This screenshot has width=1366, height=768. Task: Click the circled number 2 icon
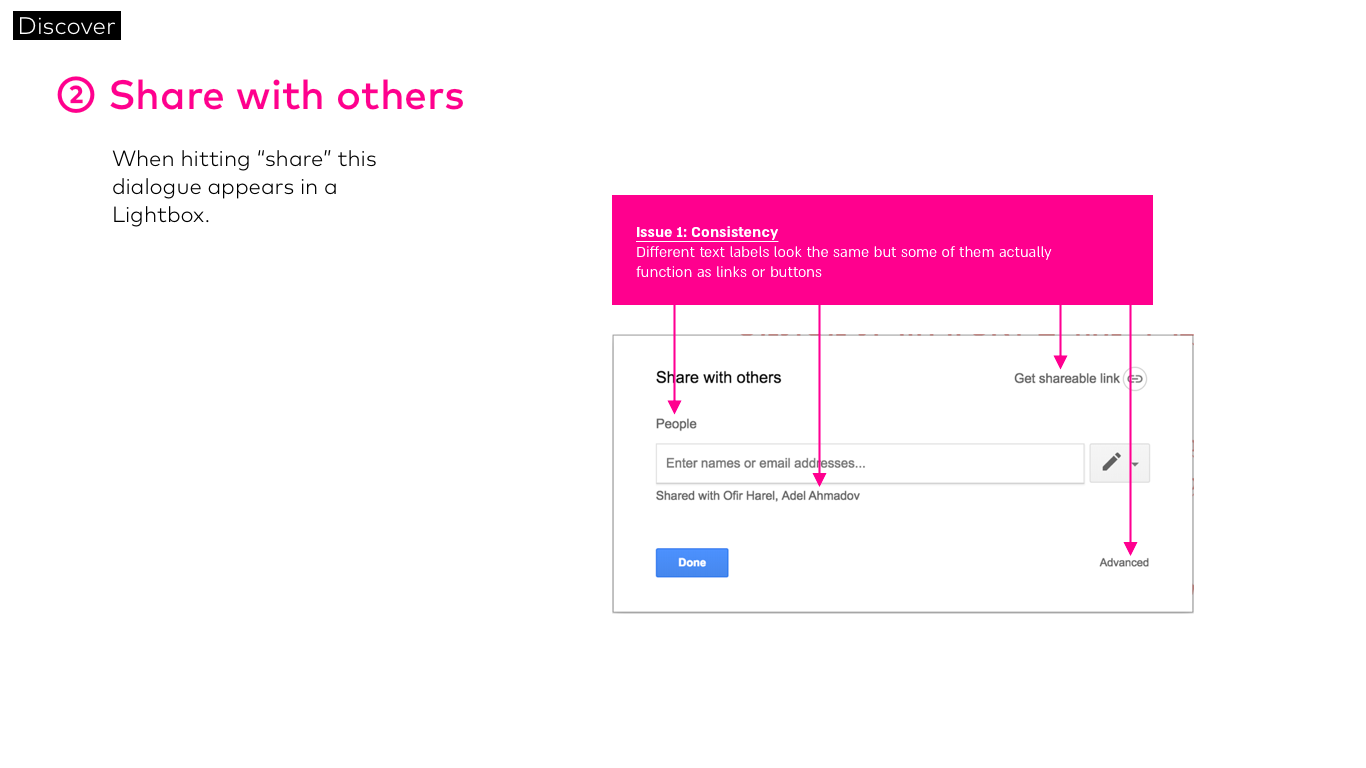[76, 96]
